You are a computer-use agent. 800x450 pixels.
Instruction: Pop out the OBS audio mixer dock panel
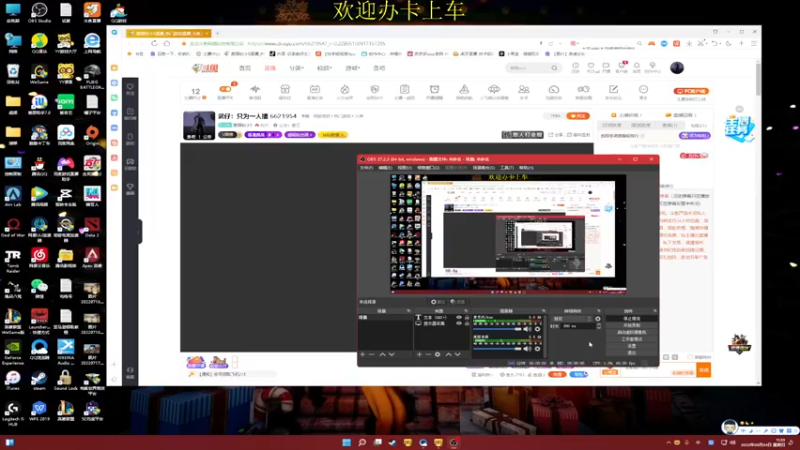[x=543, y=311]
